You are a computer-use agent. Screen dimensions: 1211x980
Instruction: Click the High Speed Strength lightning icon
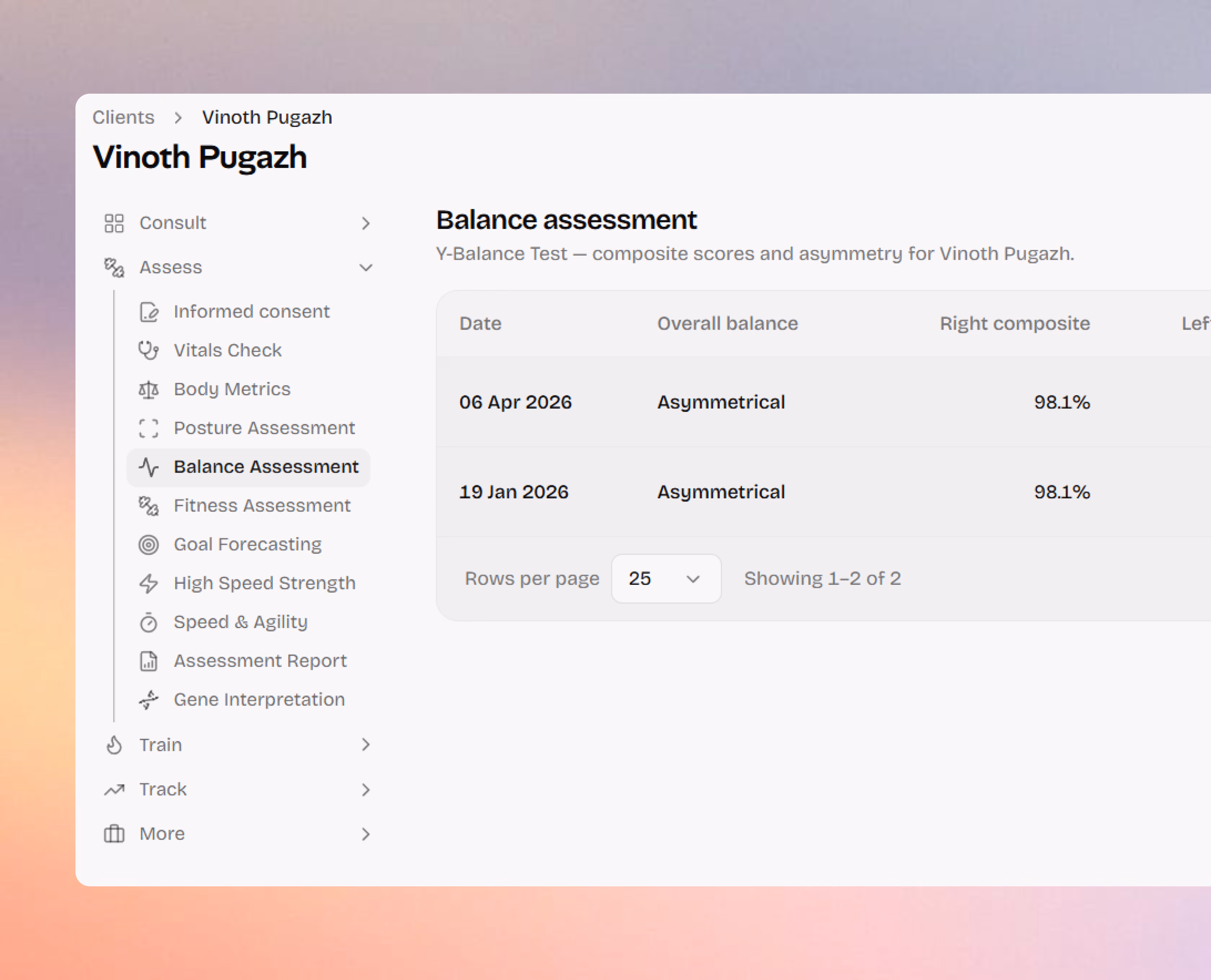148,584
